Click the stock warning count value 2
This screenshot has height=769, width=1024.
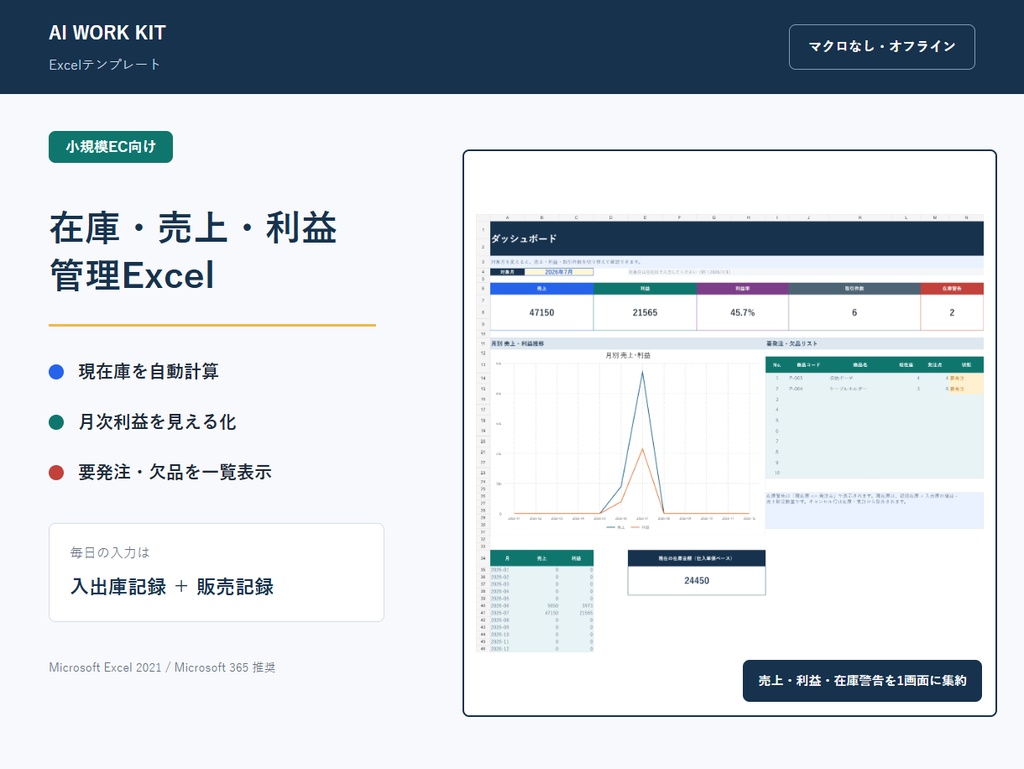pyautogui.click(x=952, y=313)
